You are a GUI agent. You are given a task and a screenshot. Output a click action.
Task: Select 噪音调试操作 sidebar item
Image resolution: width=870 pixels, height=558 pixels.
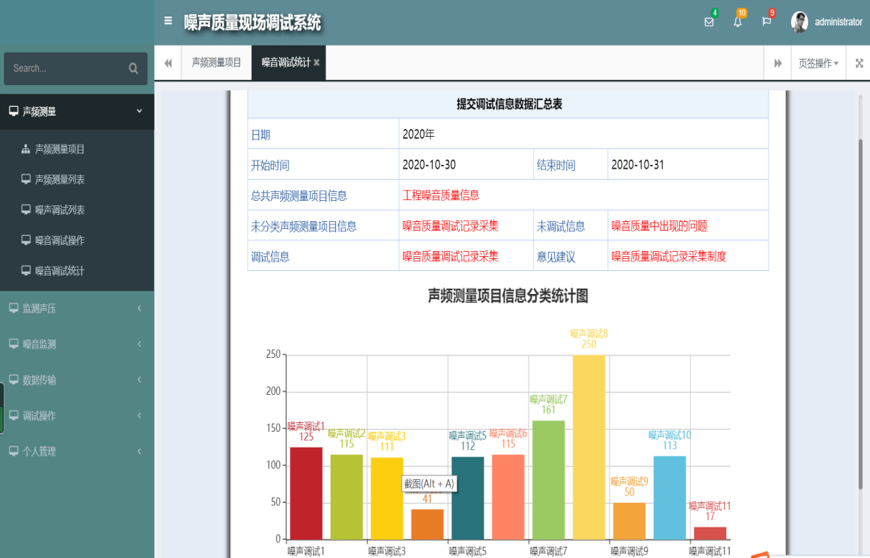(x=59, y=241)
